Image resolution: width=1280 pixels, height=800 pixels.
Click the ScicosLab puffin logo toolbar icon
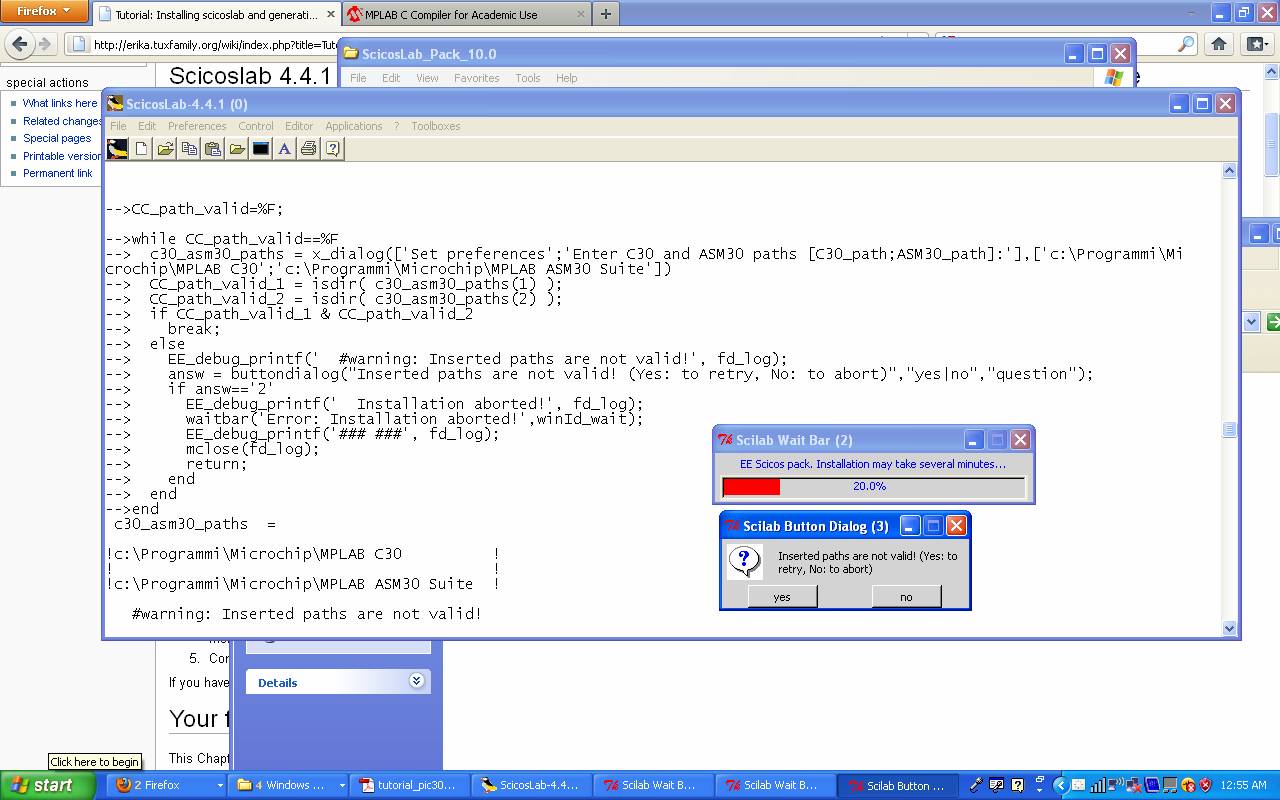pos(118,149)
